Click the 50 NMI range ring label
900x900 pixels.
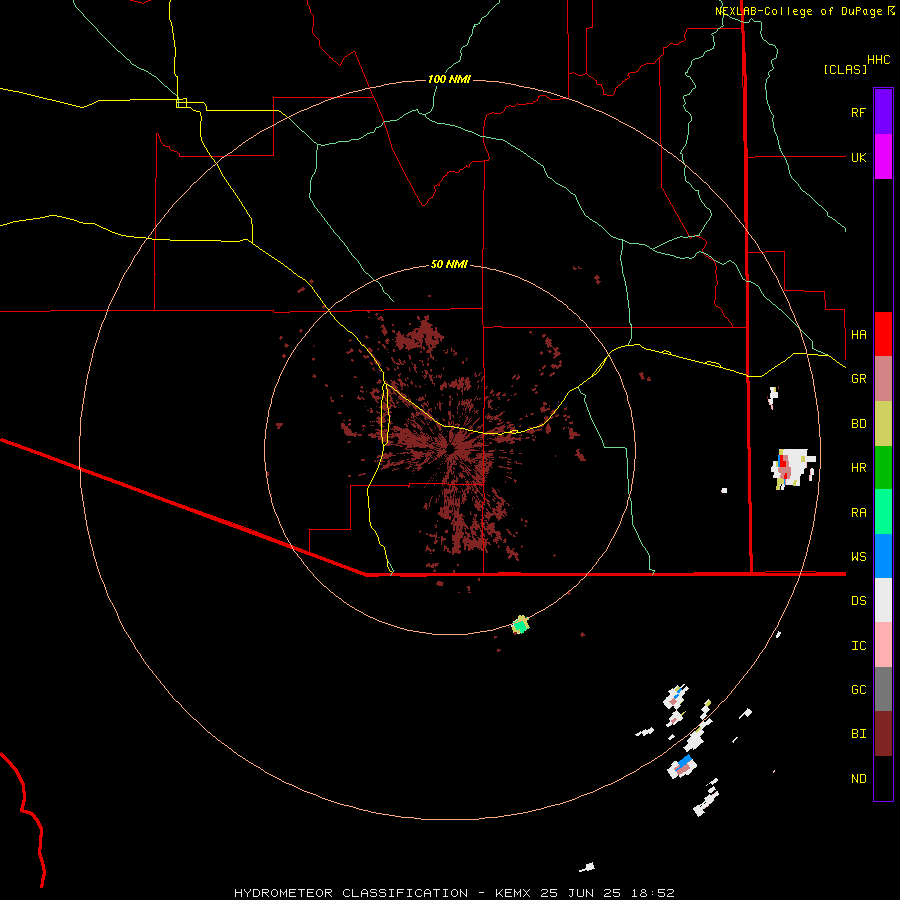[x=449, y=264]
